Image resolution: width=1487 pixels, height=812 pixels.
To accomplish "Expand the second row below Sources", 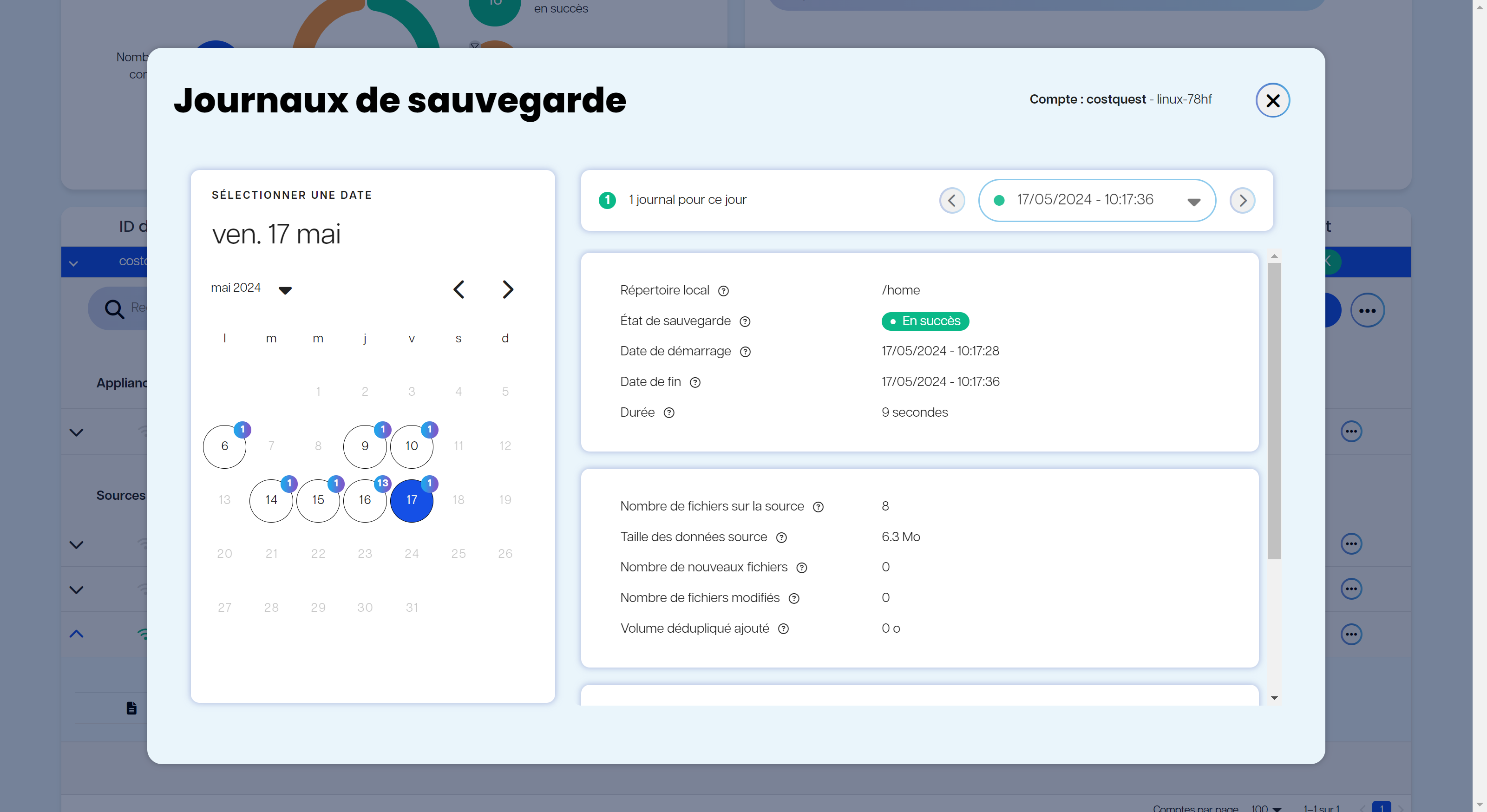I will 76,590.
